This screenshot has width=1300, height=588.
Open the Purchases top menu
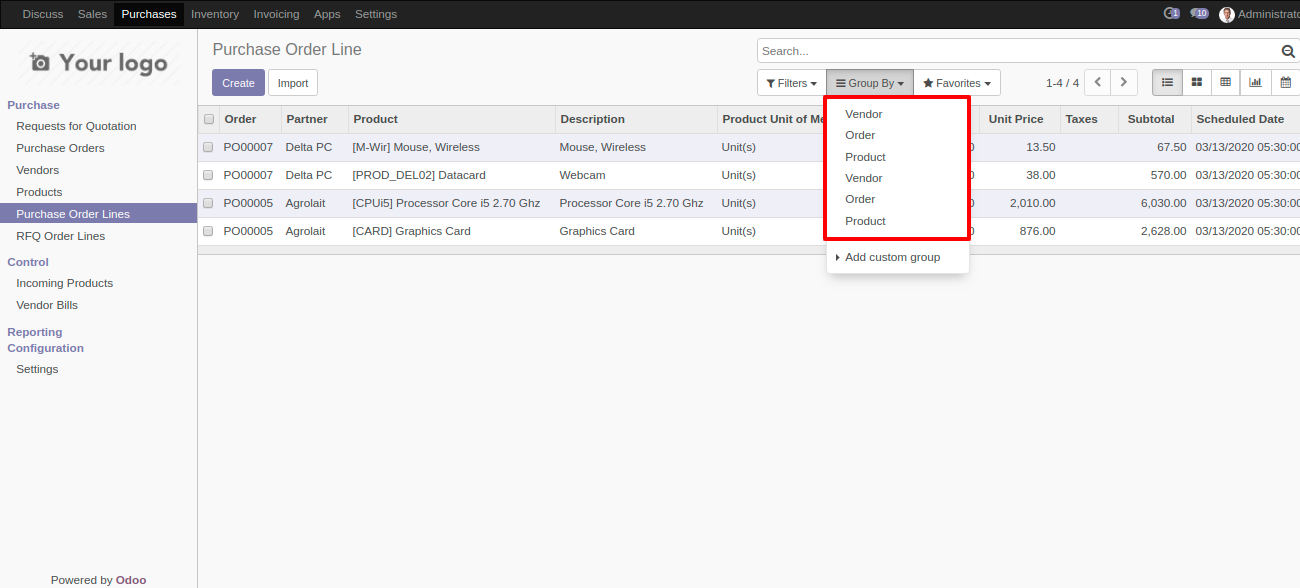click(x=149, y=14)
